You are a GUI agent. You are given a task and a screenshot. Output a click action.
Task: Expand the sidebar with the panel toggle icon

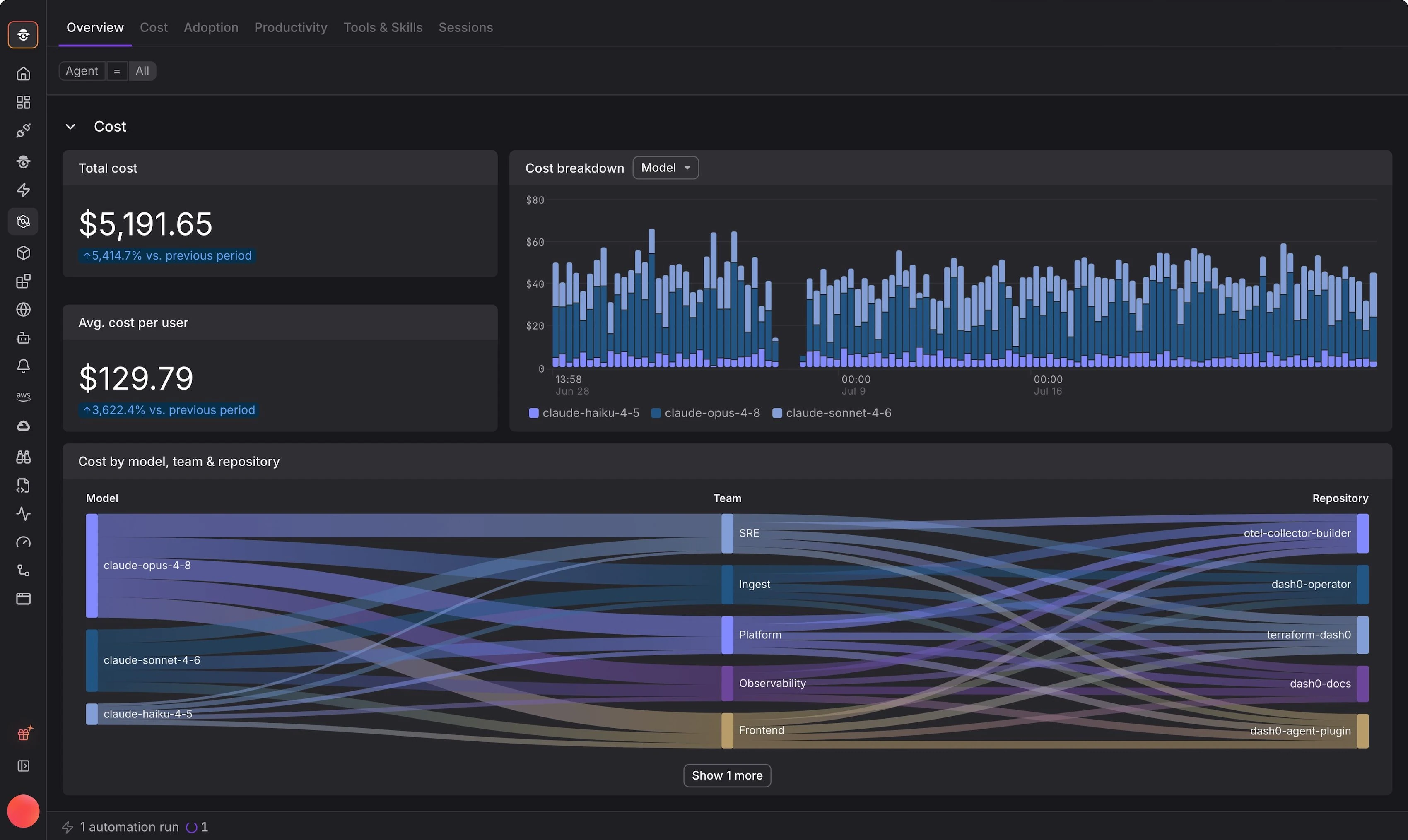tap(23, 766)
